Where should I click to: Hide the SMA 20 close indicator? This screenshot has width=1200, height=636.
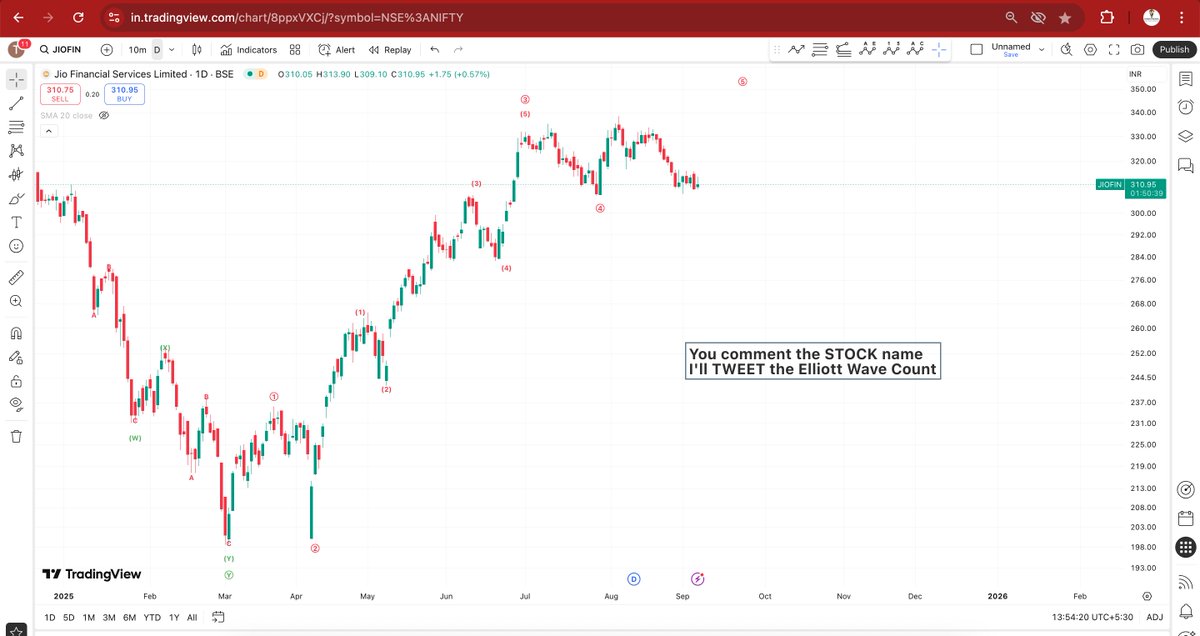[x=104, y=115]
